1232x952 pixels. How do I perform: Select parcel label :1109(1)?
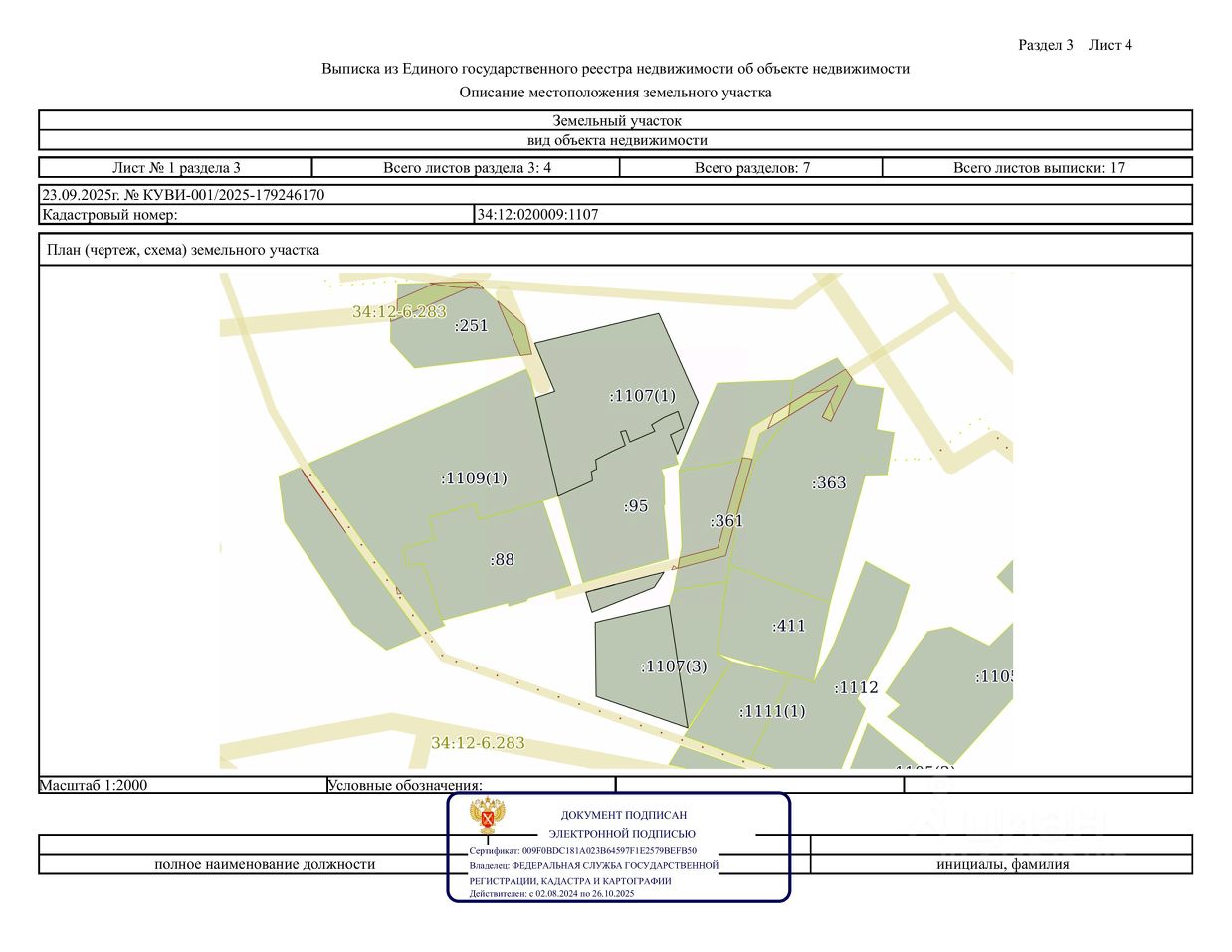[x=474, y=478]
